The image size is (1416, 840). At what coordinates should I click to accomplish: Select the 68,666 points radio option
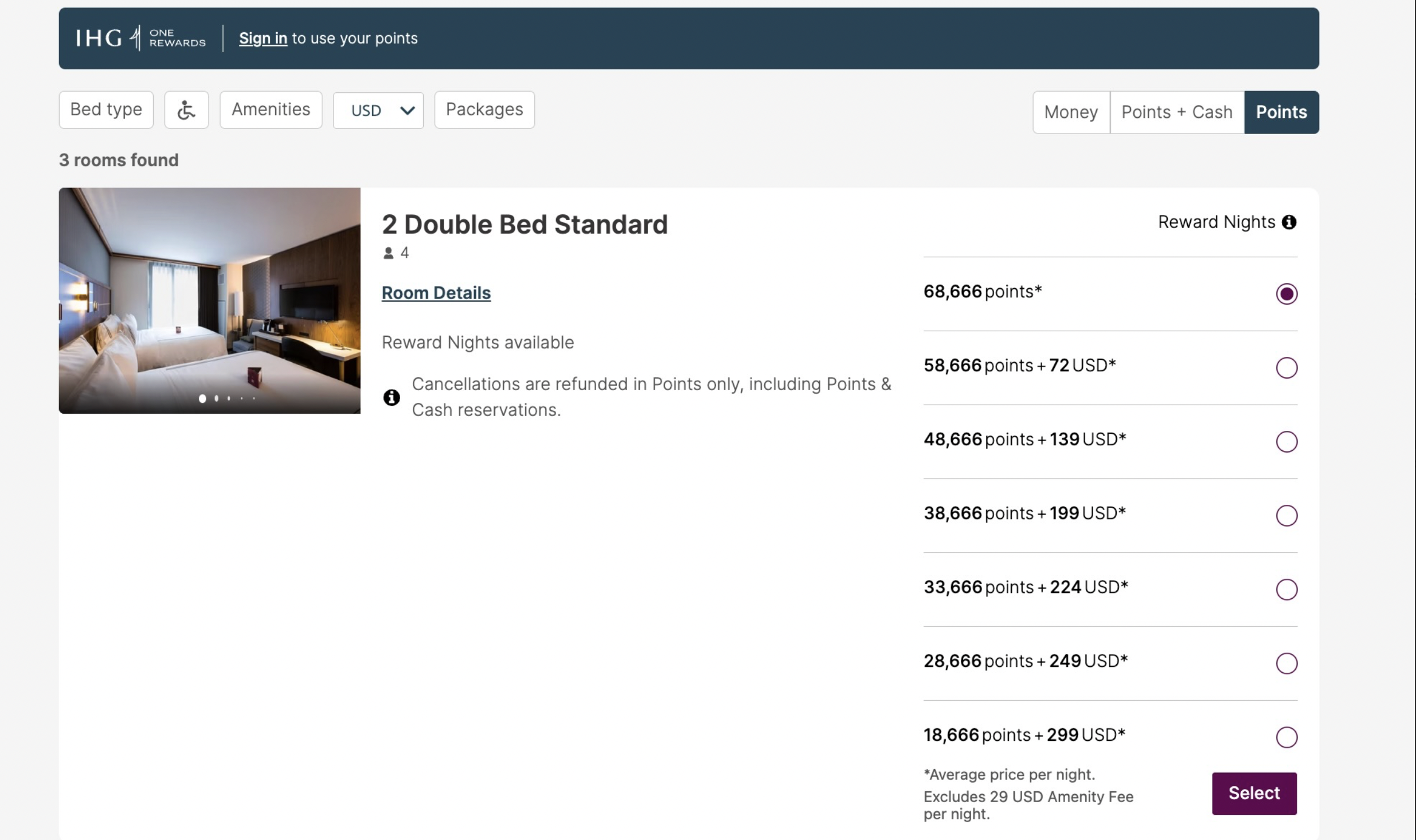(x=1286, y=293)
